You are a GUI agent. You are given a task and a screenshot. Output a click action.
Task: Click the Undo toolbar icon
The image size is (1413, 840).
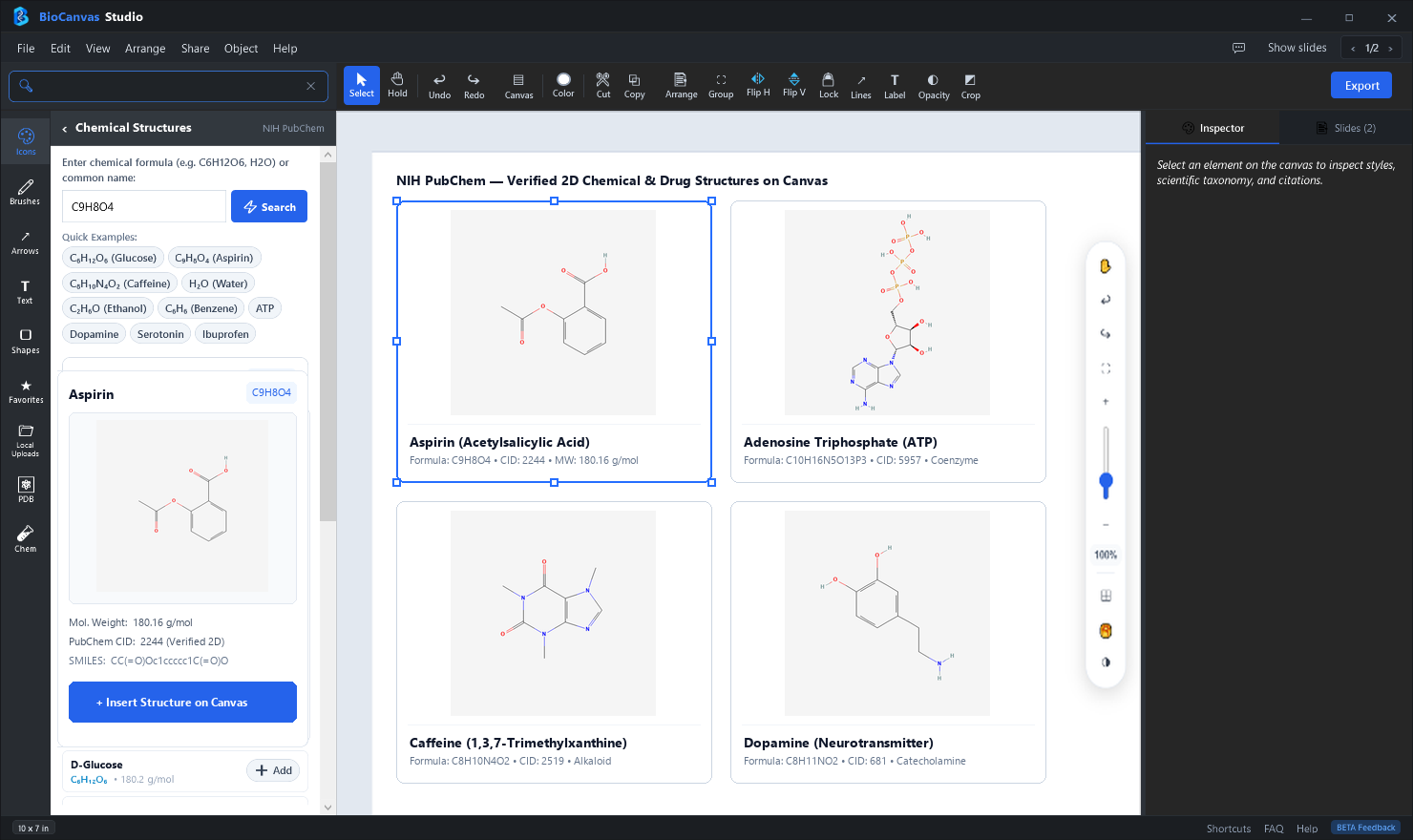(439, 85)
